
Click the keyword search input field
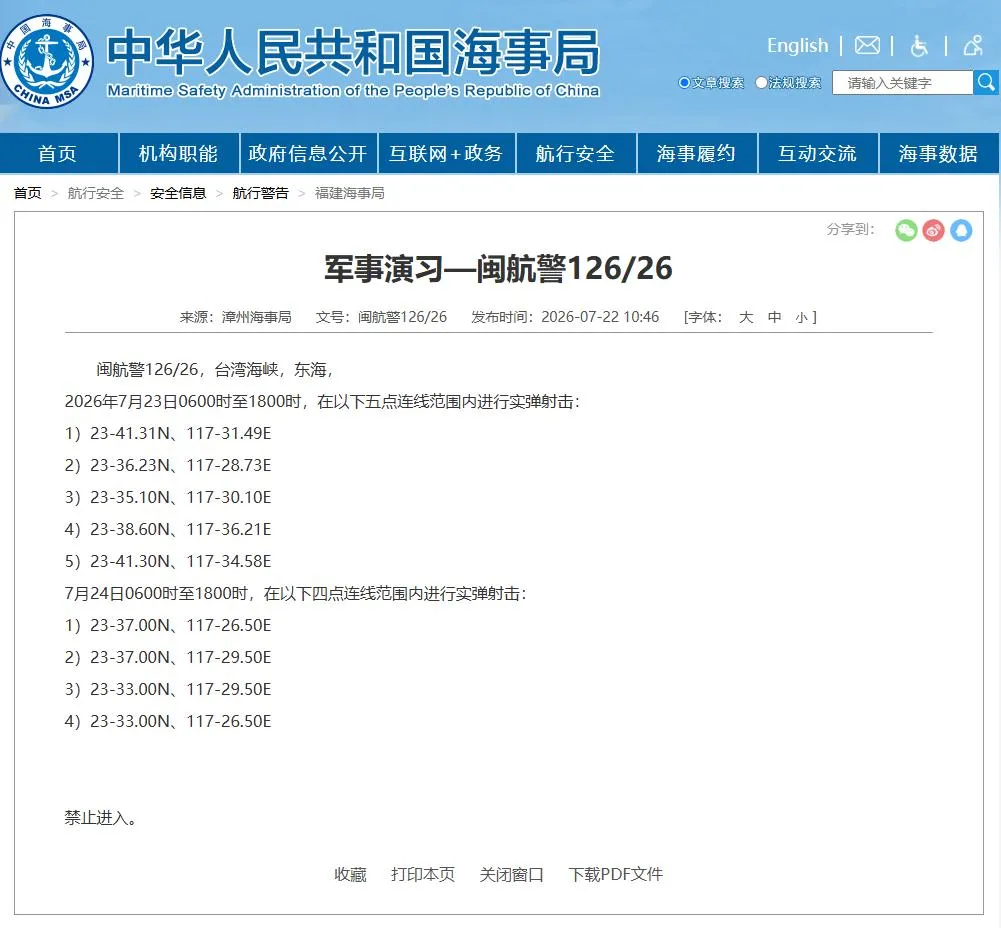[903, 82]
